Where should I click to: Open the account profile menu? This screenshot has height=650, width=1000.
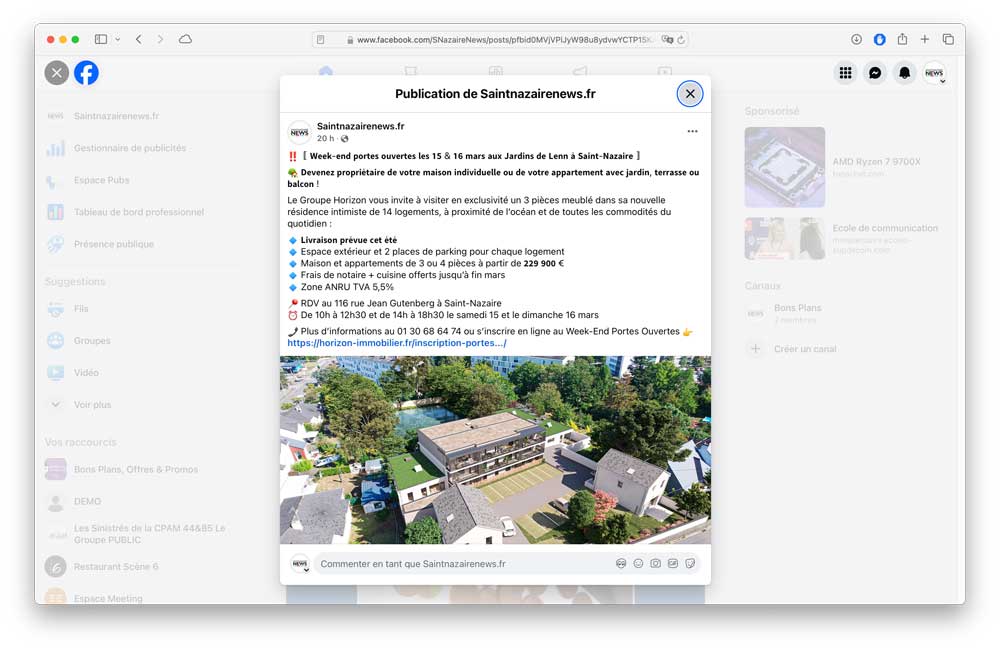pyautogui.click(x=934, y=73)
